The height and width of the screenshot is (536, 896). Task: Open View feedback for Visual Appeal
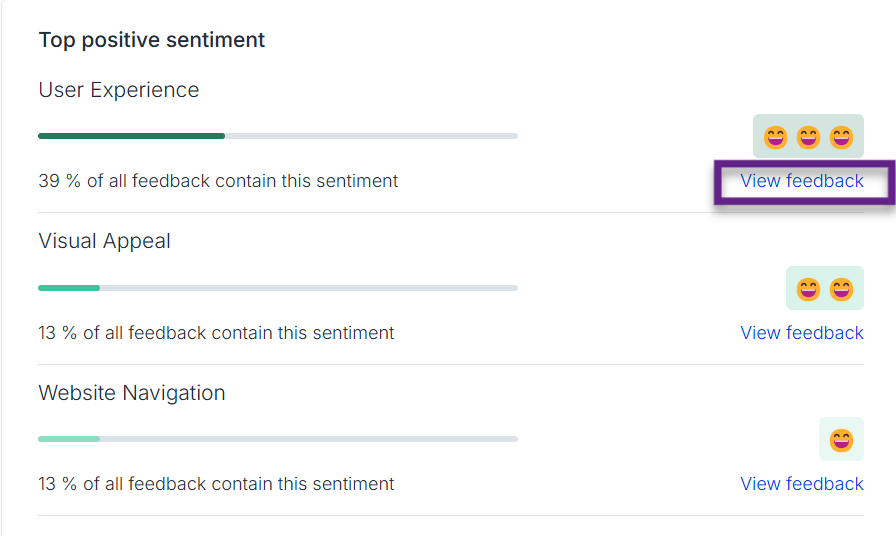(801, 333)
